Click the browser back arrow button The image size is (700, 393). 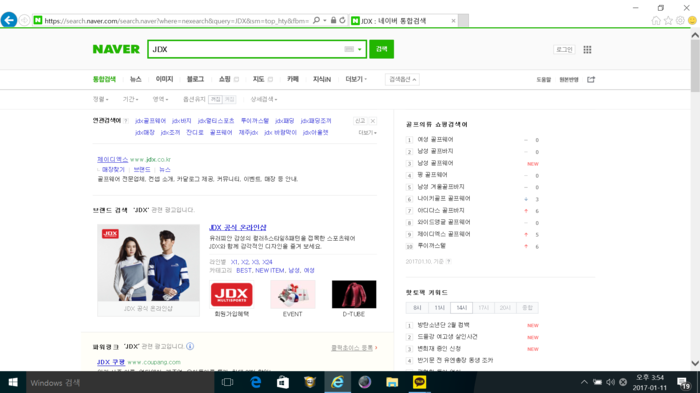pos(9,20)
